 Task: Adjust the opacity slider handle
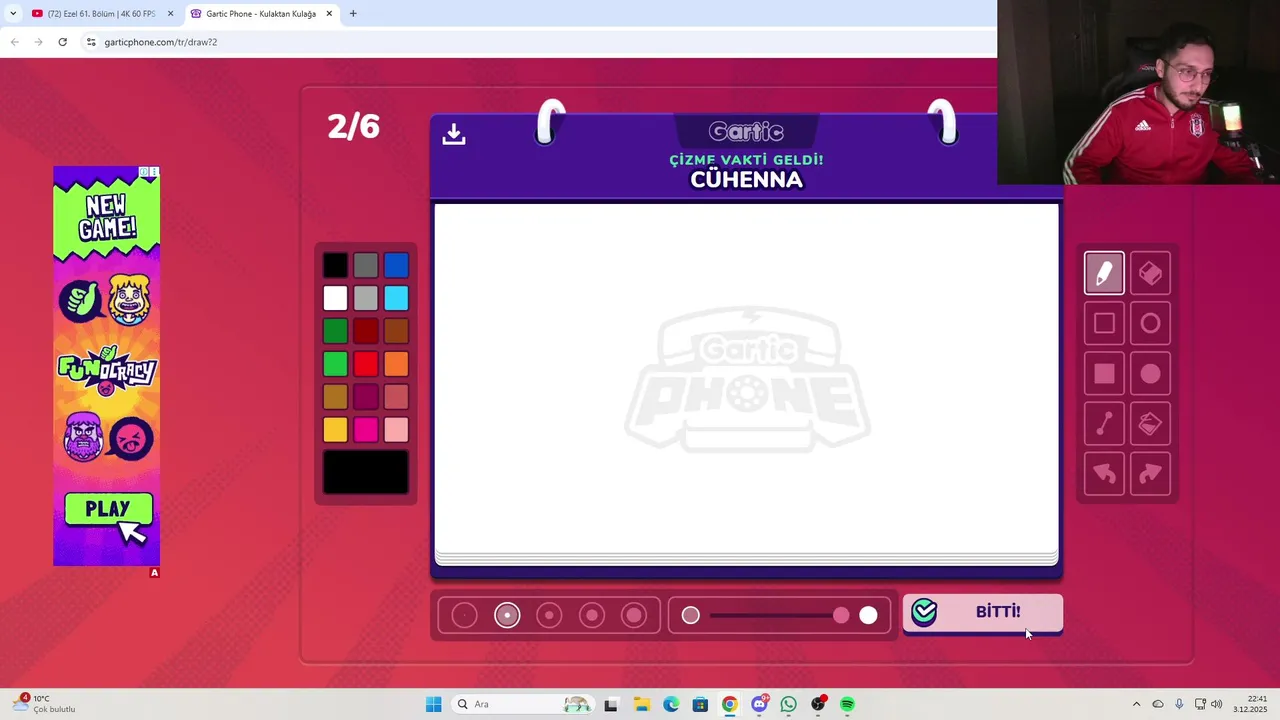841,615
